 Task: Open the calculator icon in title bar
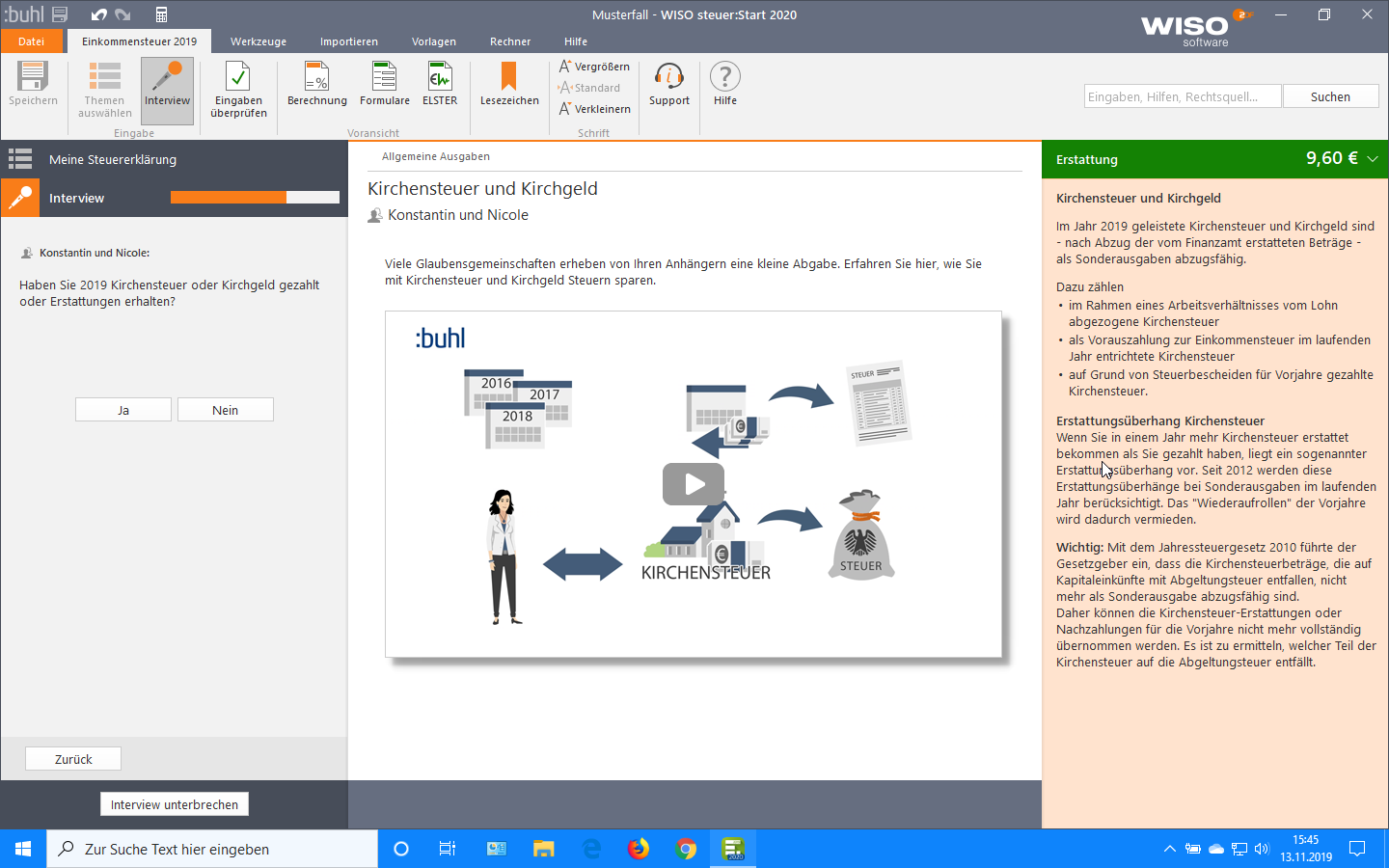click(161, 14)
